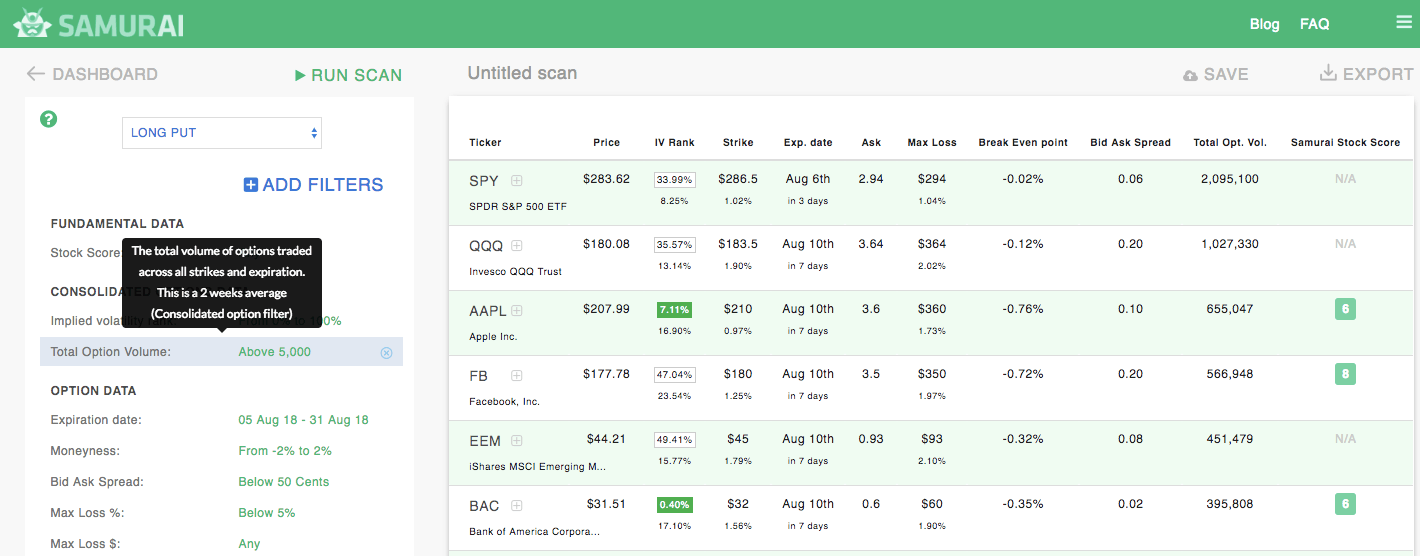The width and height of the screenshot is (1420, 556).
Task: Click the SPY 33.99% IV rank box
Action: pos(674,180)
